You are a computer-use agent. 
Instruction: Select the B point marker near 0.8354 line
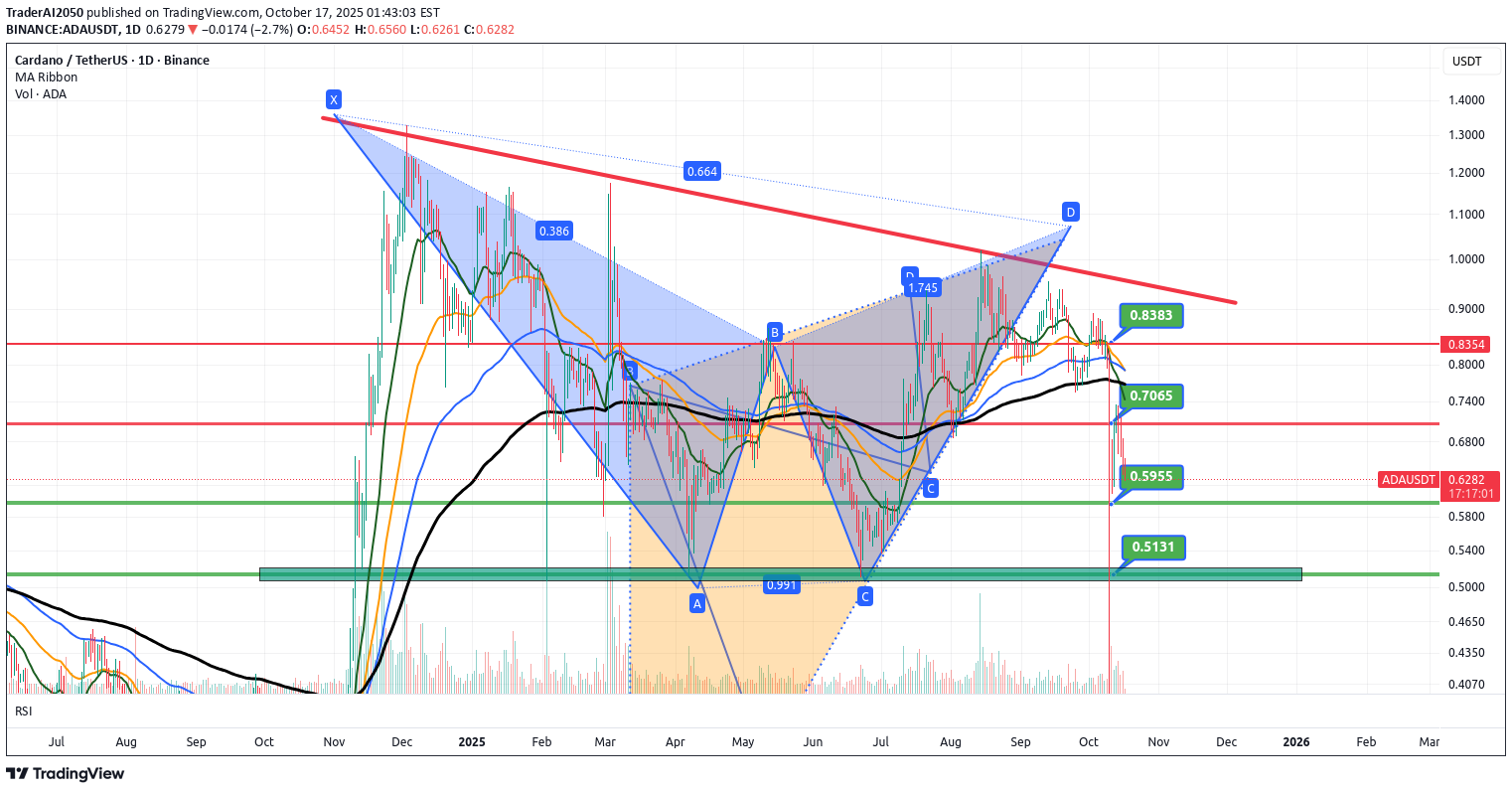point(774,331)
